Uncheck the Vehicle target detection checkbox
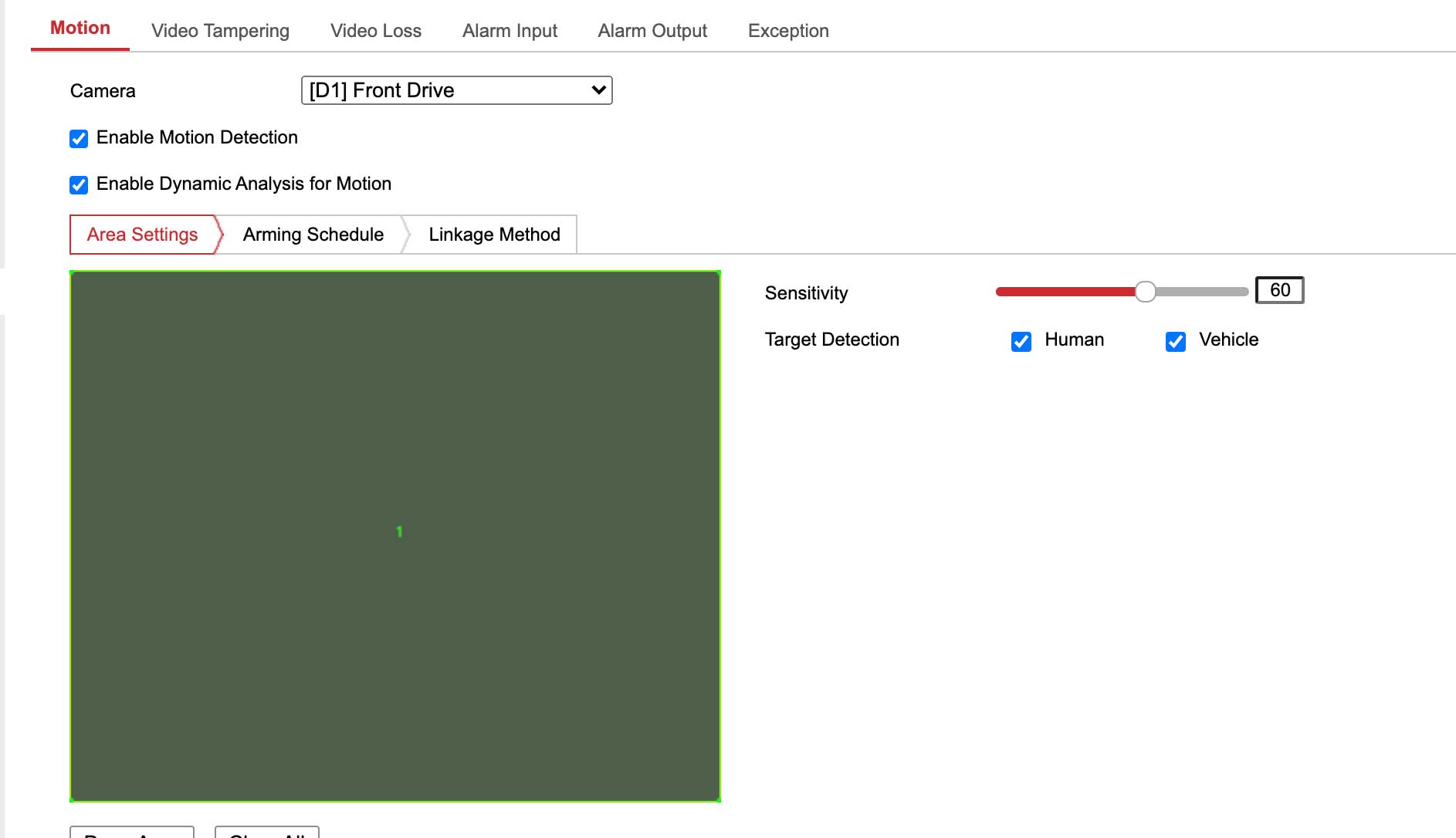 [1176, 341]
